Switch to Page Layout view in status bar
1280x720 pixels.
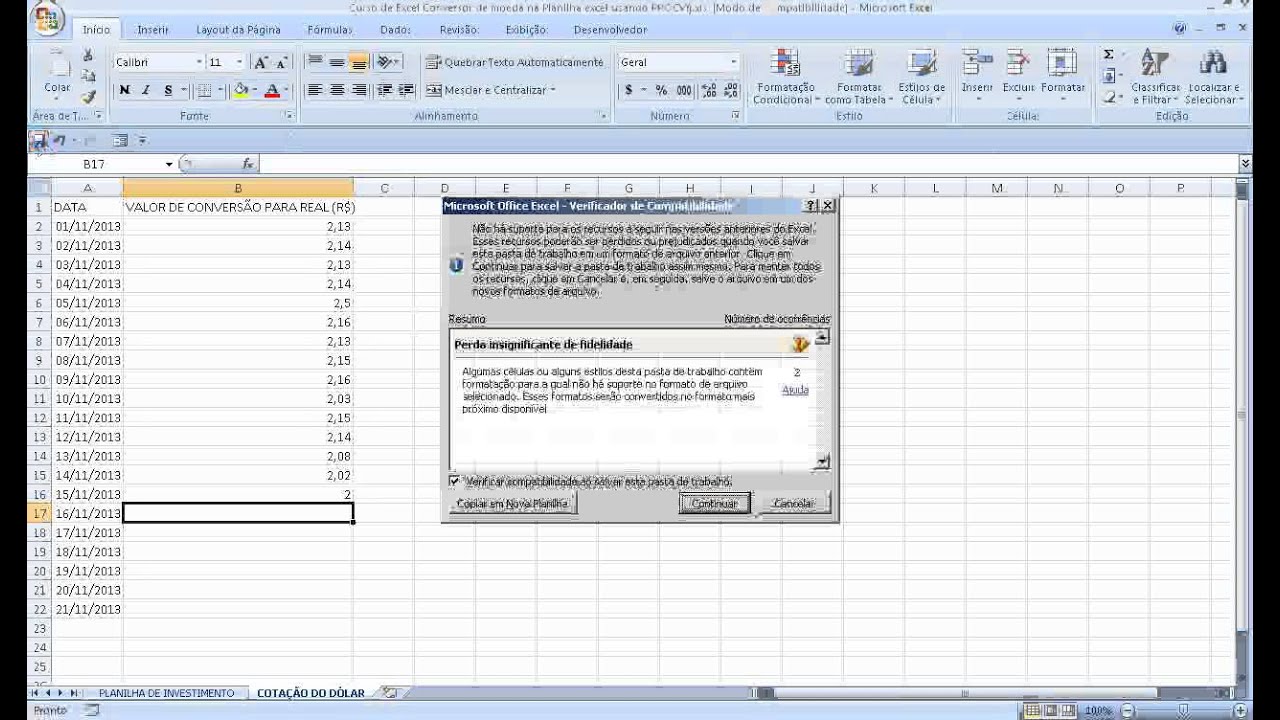coord(1051,711)
